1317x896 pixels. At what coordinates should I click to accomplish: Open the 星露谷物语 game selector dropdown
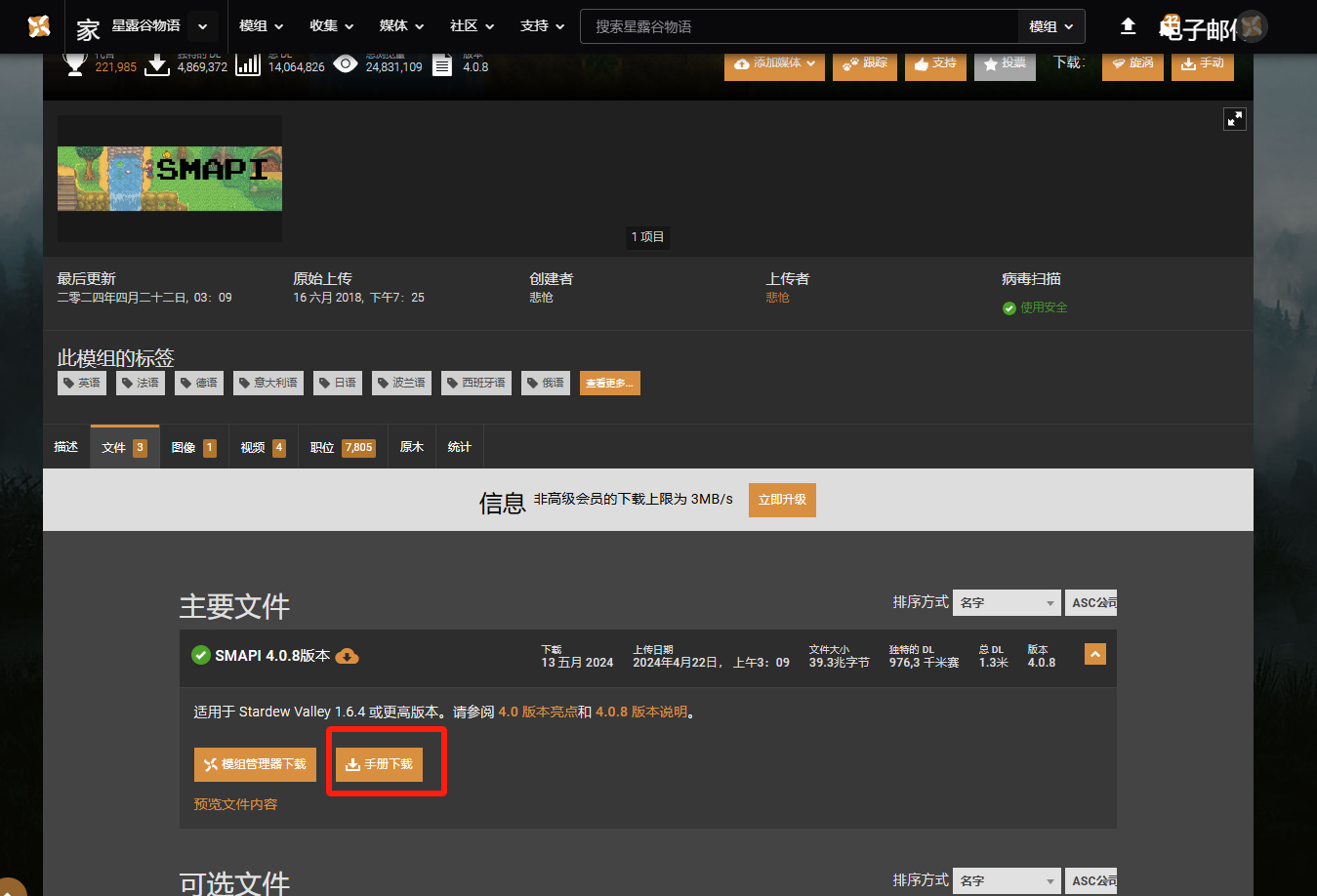pos(202,26)
